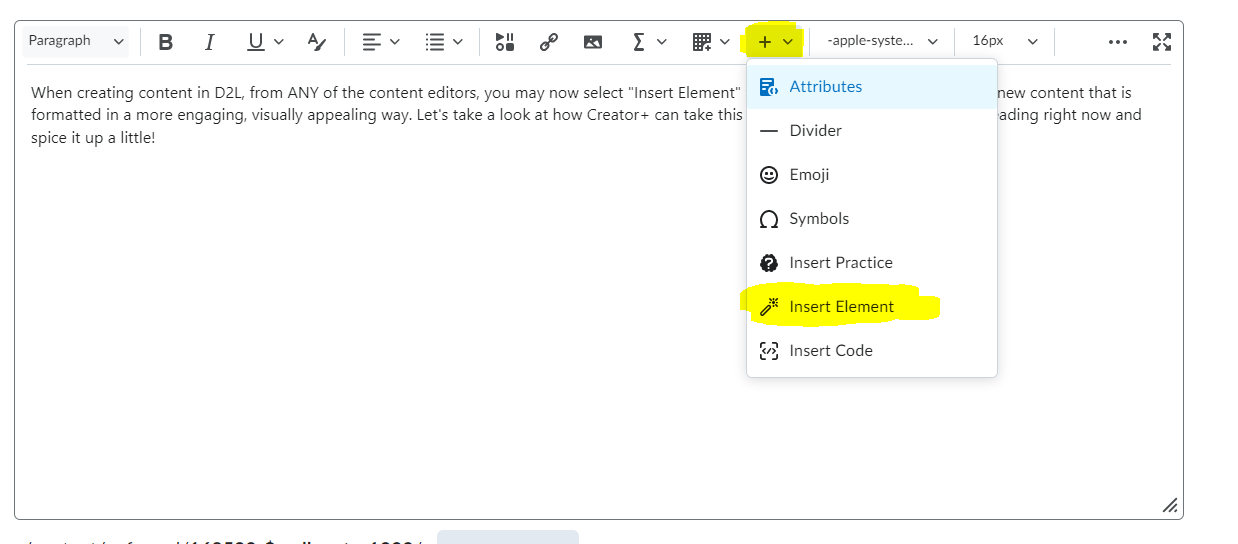This screenshot has width=1238, height=544.
Task: Open more actions ellipsis menu
Action: (x=1118, y=42)
